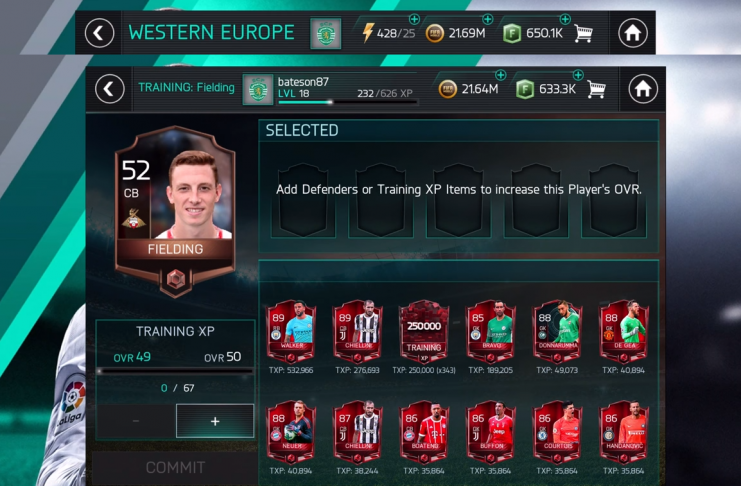
Task: Go back from Training Fielding panel
Action: [x=110, y=89]
